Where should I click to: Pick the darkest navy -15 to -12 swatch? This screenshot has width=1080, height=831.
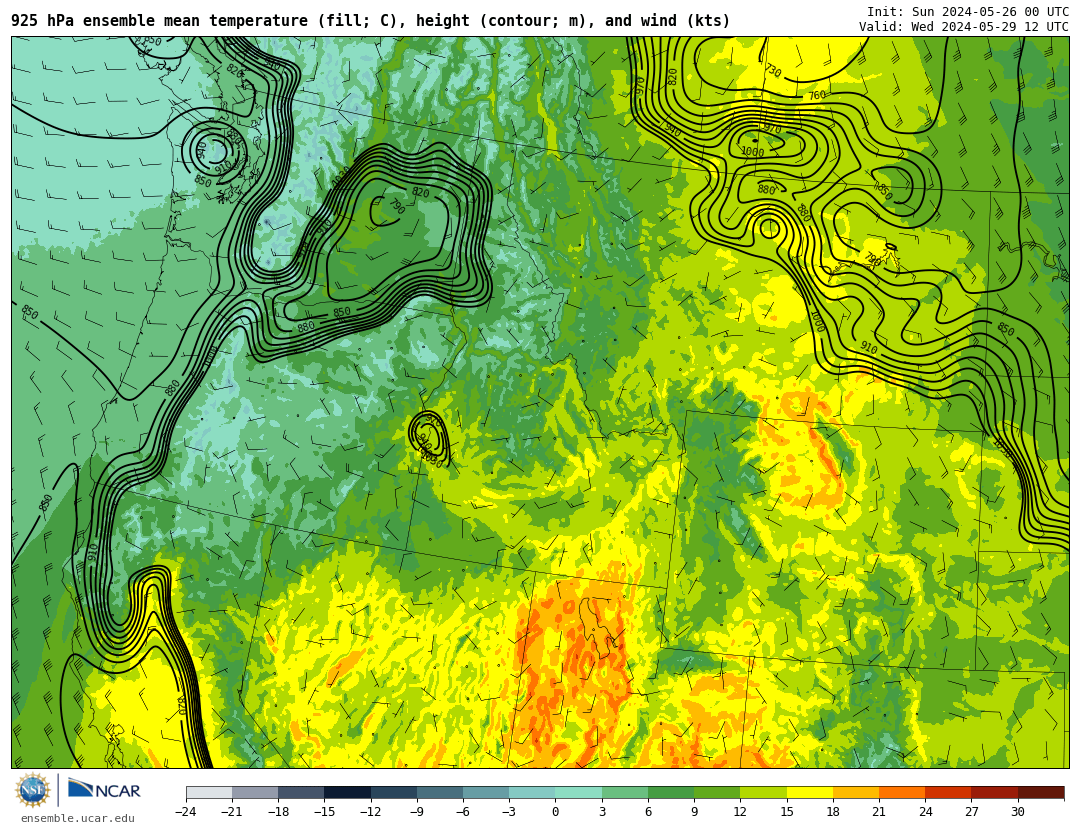pos(347,792)
